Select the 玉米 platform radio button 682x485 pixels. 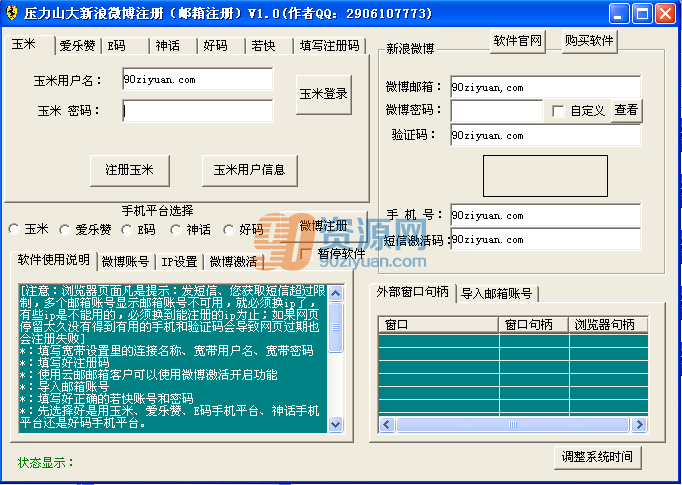click(x=14, y=229)
